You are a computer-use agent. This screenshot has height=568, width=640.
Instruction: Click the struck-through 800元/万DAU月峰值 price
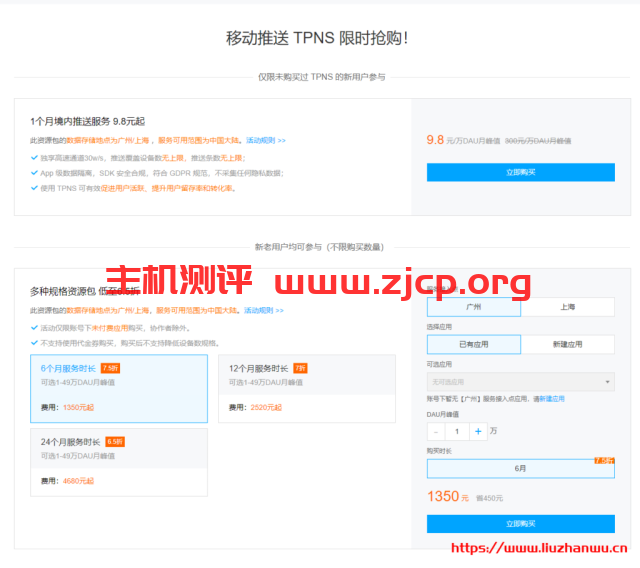[538, 141]
